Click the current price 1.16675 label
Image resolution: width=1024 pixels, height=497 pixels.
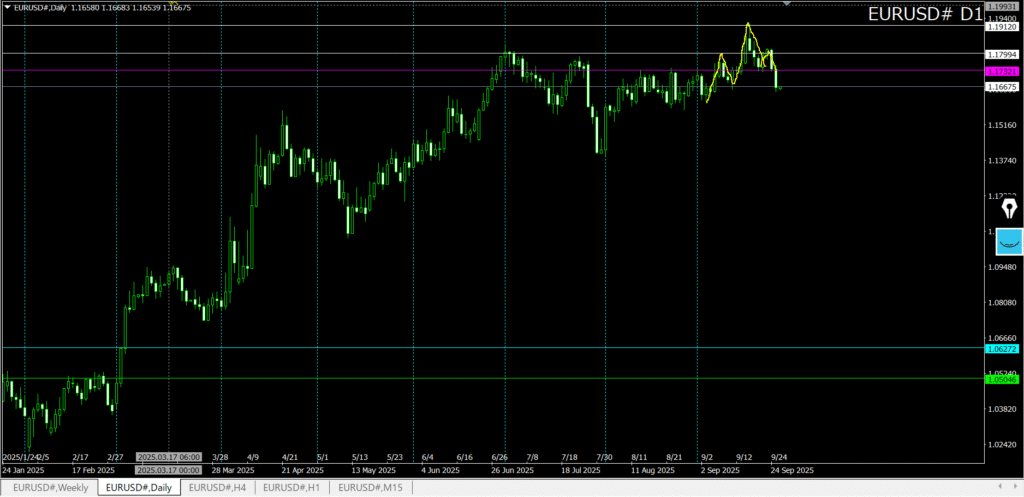point(1001,88)
